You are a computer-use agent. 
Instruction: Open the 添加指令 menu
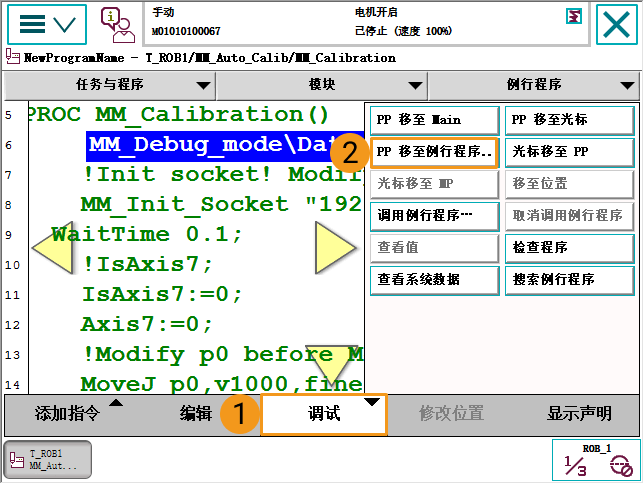68,414
